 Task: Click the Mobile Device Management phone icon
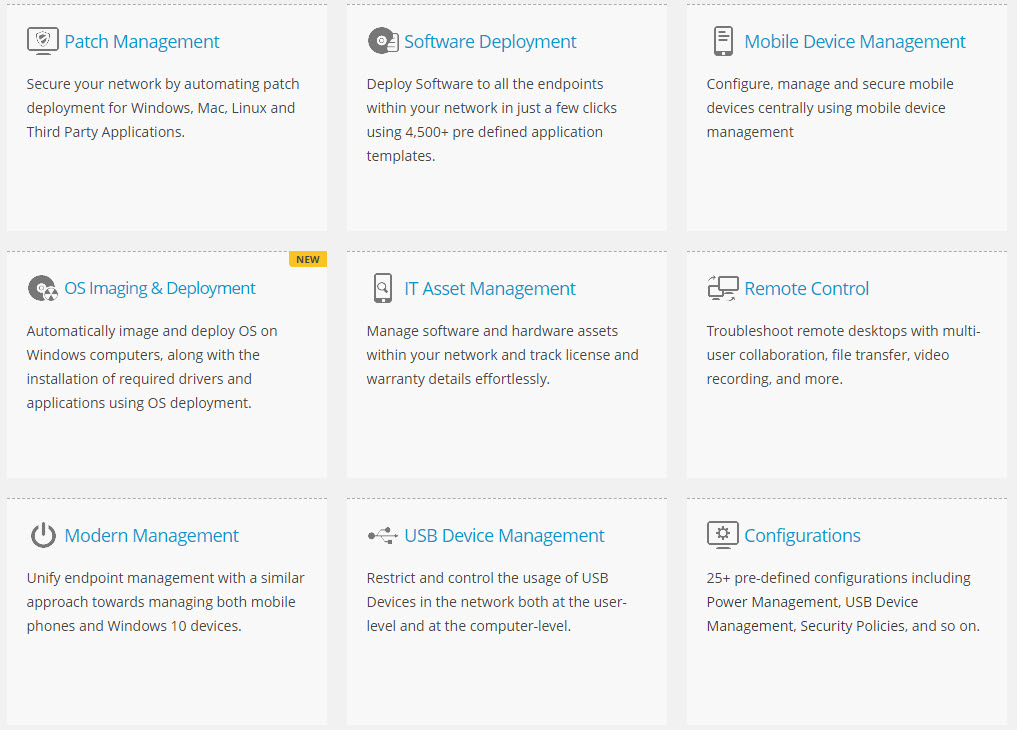(x=723, y=41)
